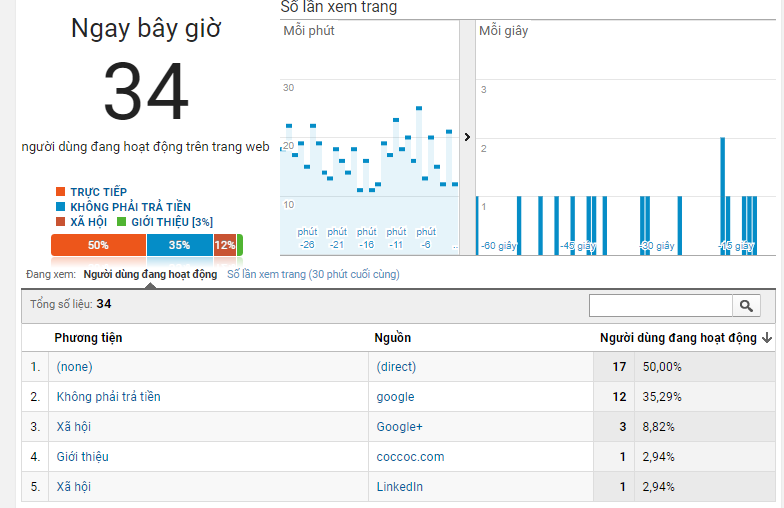This screenshot has height=508, width=784.
Task: Open the Không phải trả tiền medium link
Action: coord(108,396)
